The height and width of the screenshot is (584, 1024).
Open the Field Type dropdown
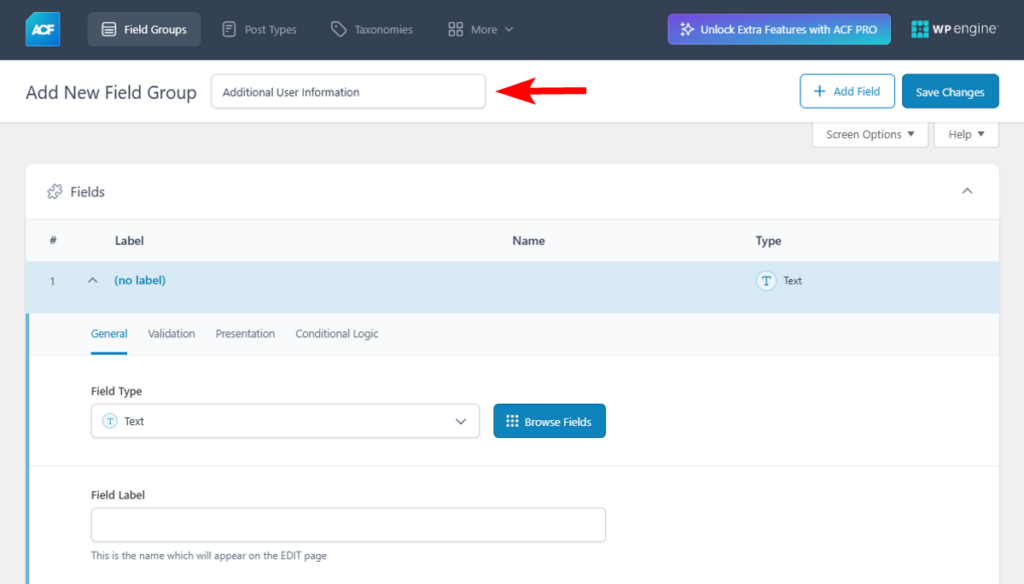(x=285, y=421)
